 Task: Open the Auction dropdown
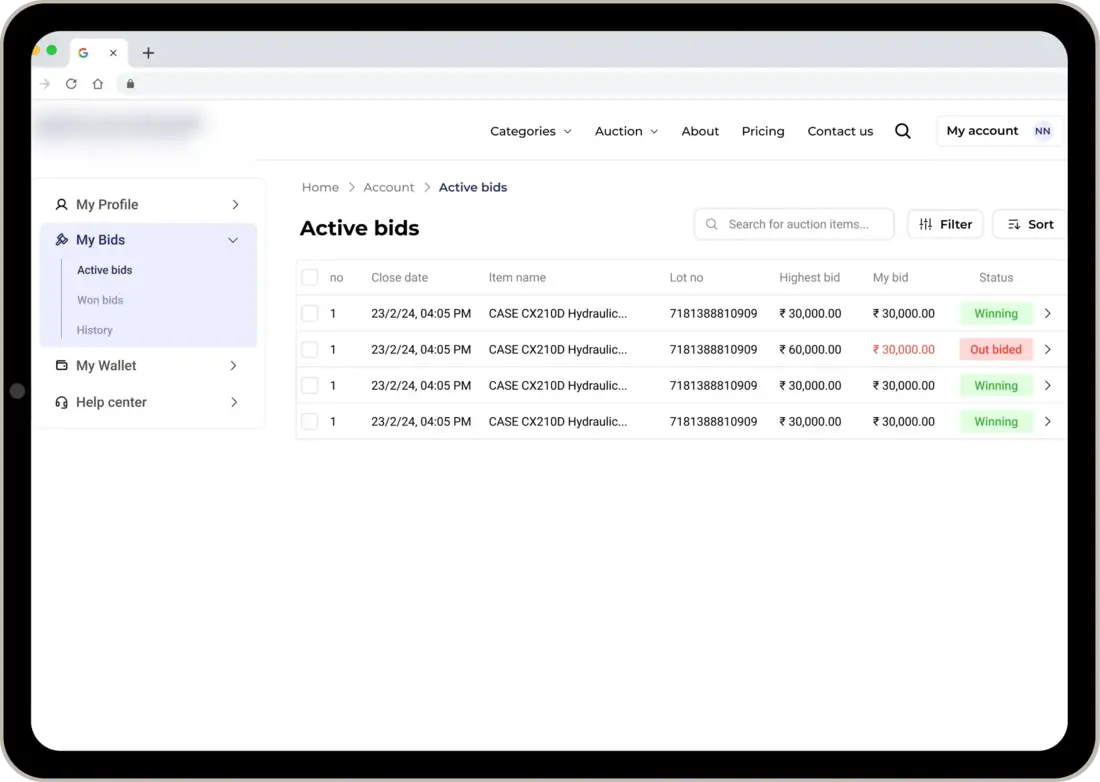(626, 131)
